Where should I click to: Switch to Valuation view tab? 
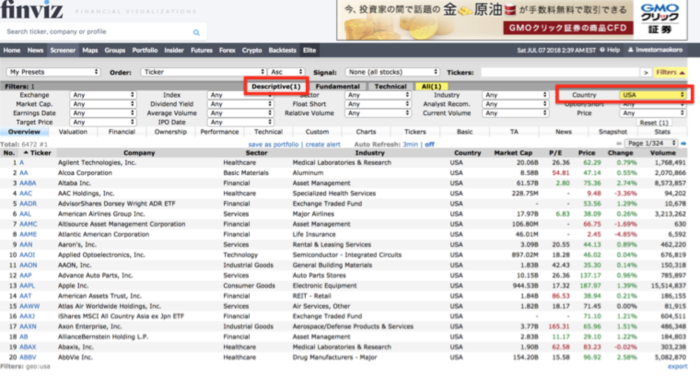73,132
